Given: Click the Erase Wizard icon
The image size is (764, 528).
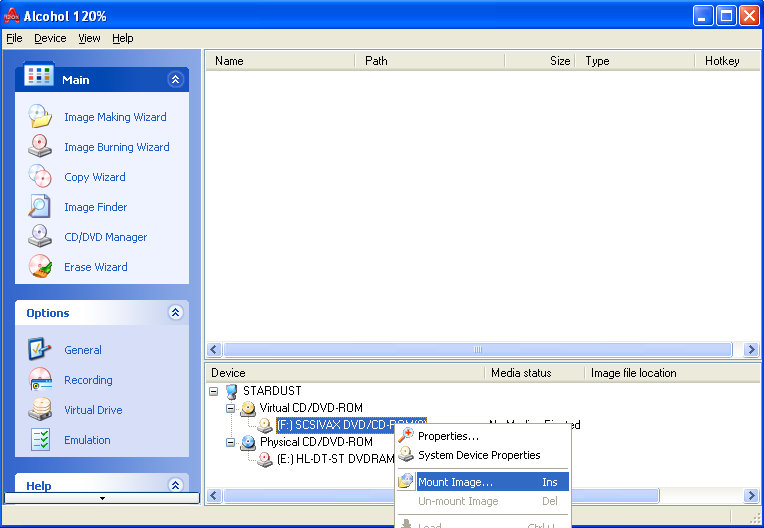Looking at the screenshot, I should tap(40, 266).
